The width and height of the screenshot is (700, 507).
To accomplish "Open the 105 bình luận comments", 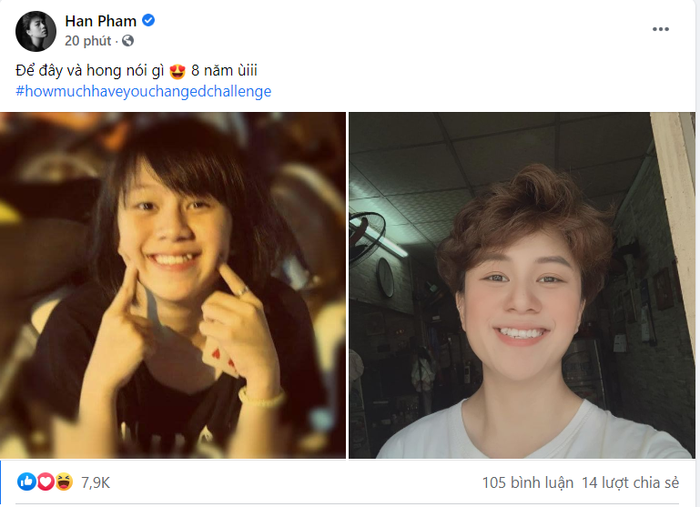I will (528, 482).
